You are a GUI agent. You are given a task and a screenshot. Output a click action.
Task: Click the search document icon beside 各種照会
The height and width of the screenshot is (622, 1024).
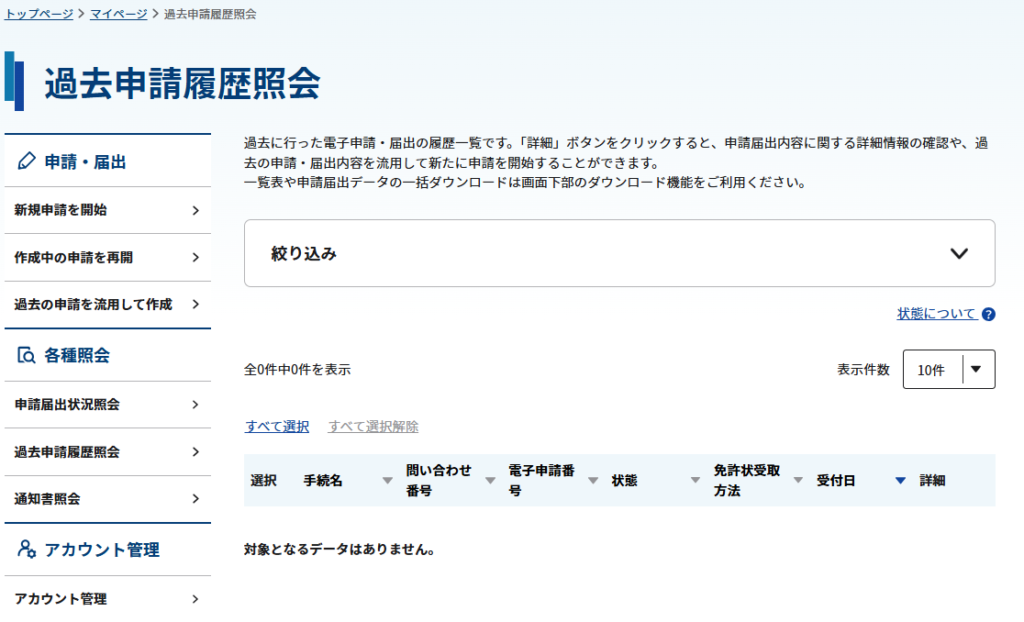27,355
